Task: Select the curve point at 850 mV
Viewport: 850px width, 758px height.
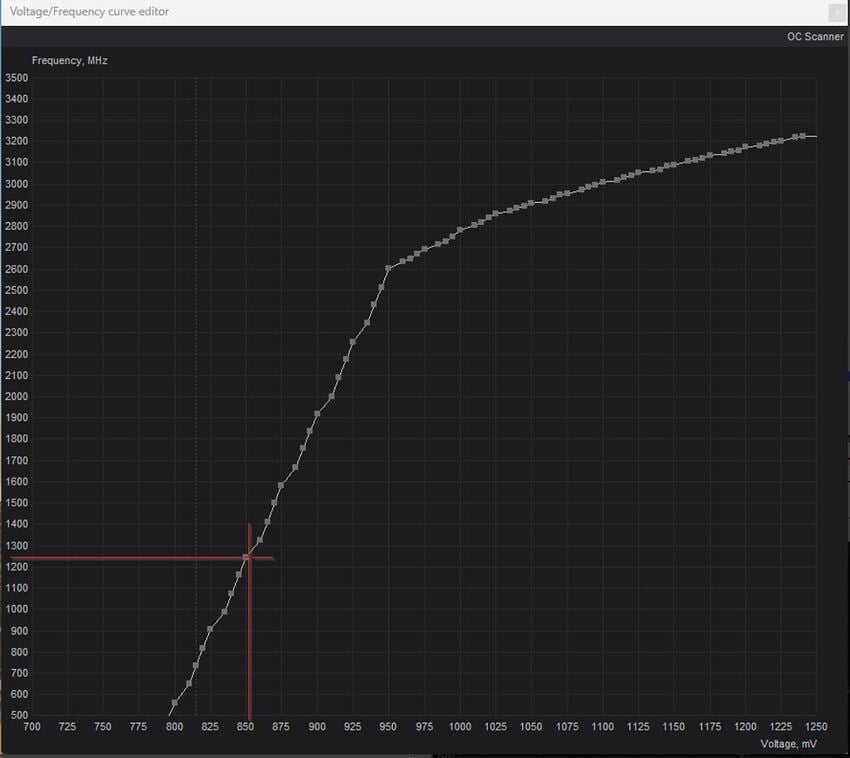Action: pos(246,557)
